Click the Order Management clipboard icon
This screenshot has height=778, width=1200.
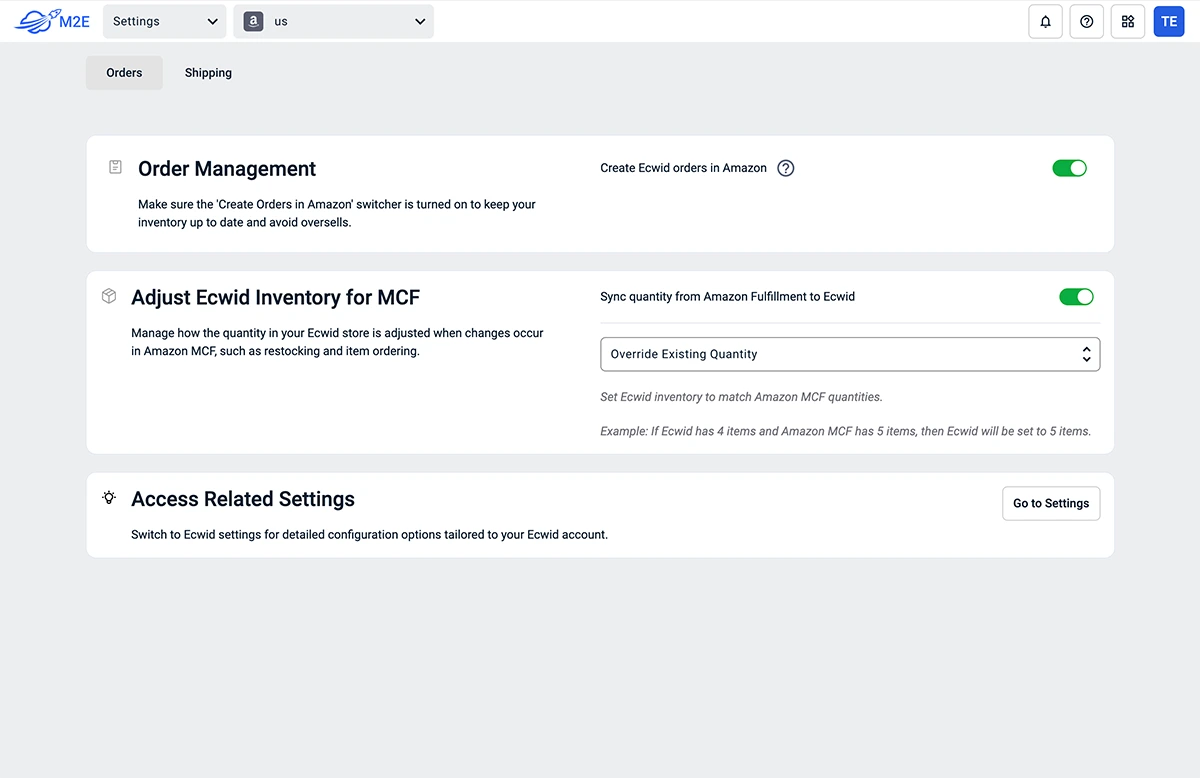pos(116,167)
